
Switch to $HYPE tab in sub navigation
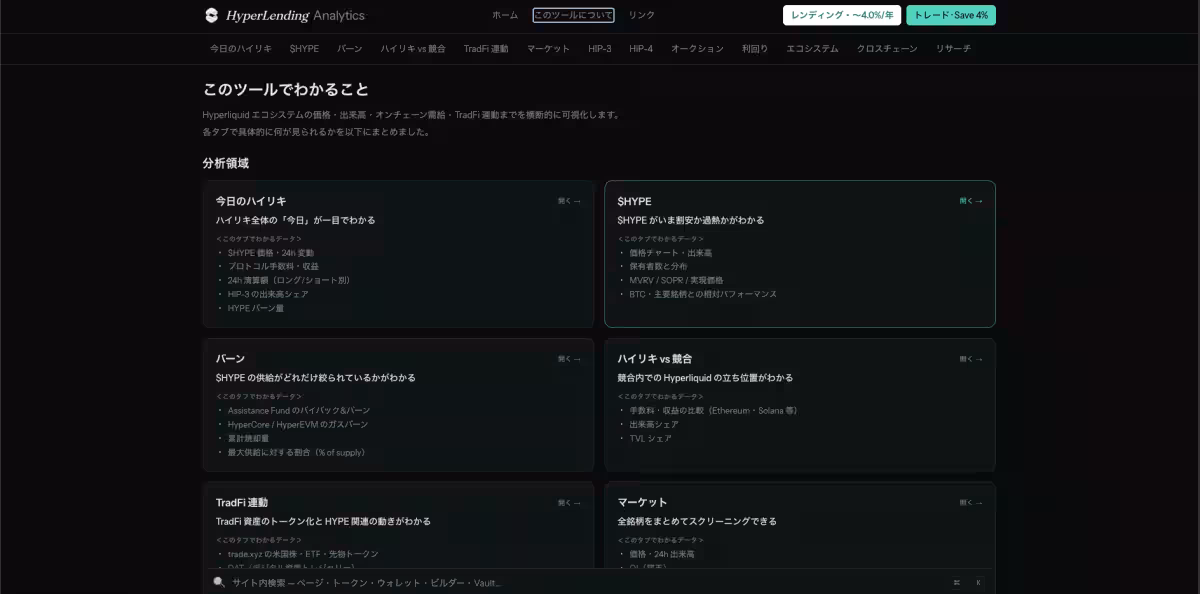click(x=304, y=48)
